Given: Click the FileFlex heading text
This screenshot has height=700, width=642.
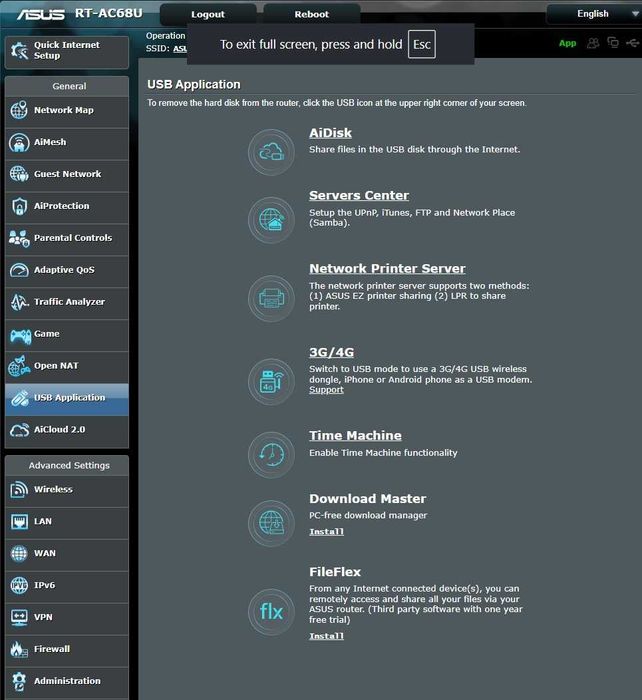Looking at the screenshot, I should coord(335,572).
